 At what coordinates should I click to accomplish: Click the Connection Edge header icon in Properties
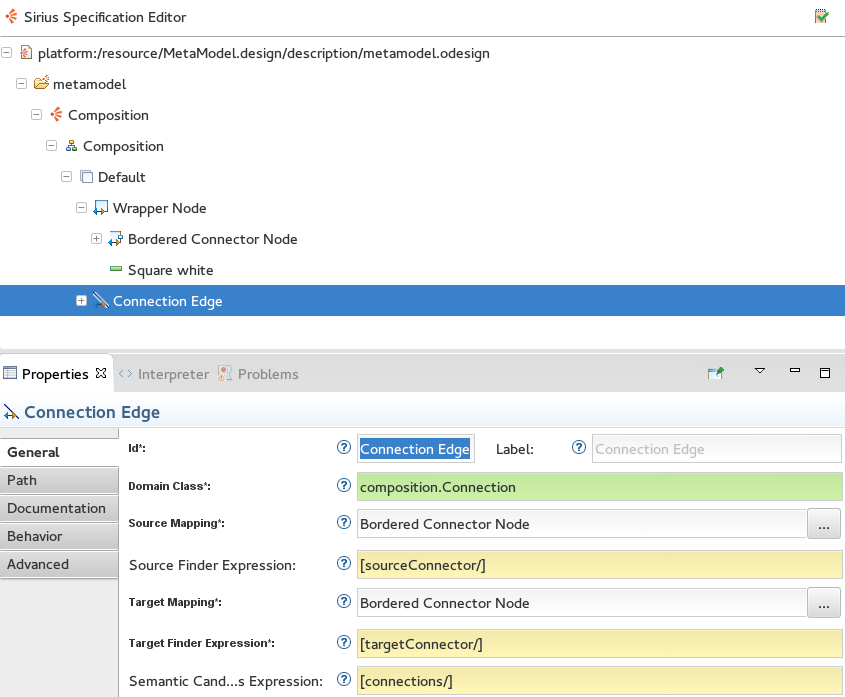coord(11,412)
